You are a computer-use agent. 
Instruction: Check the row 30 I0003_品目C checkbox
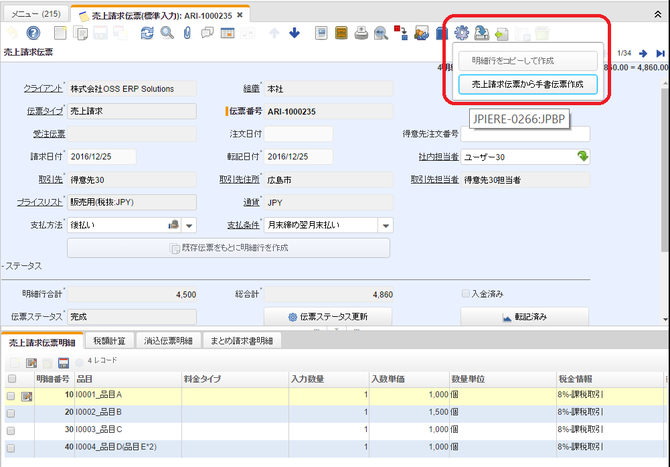tap(11, 431)
